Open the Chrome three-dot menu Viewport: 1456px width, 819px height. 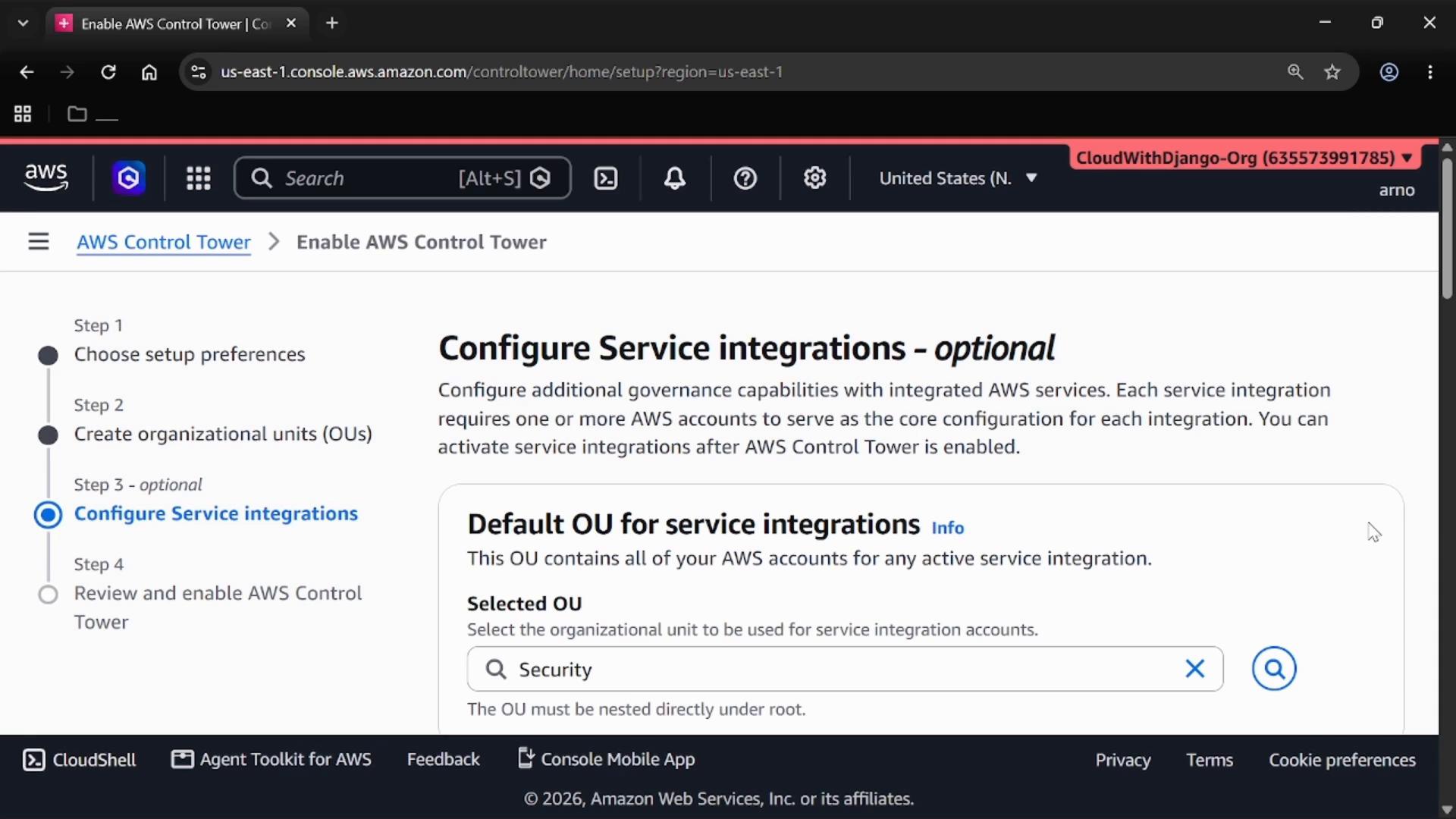[x=1430, y=72]
